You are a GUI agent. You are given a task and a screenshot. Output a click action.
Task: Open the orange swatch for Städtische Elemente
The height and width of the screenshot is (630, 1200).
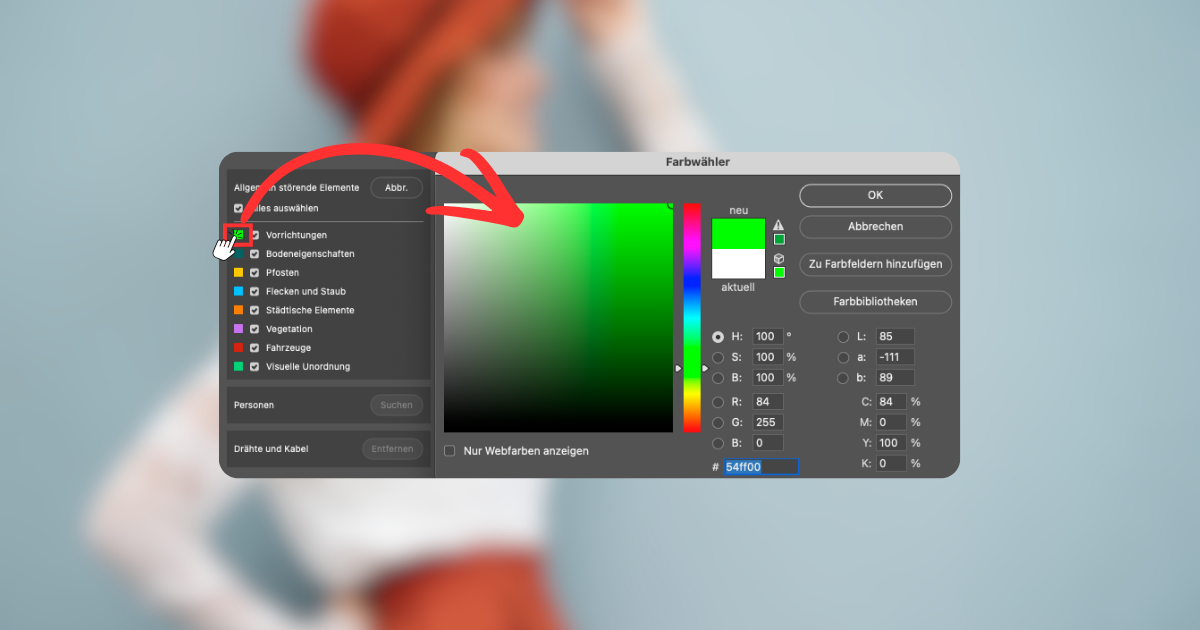coord(238,310)
